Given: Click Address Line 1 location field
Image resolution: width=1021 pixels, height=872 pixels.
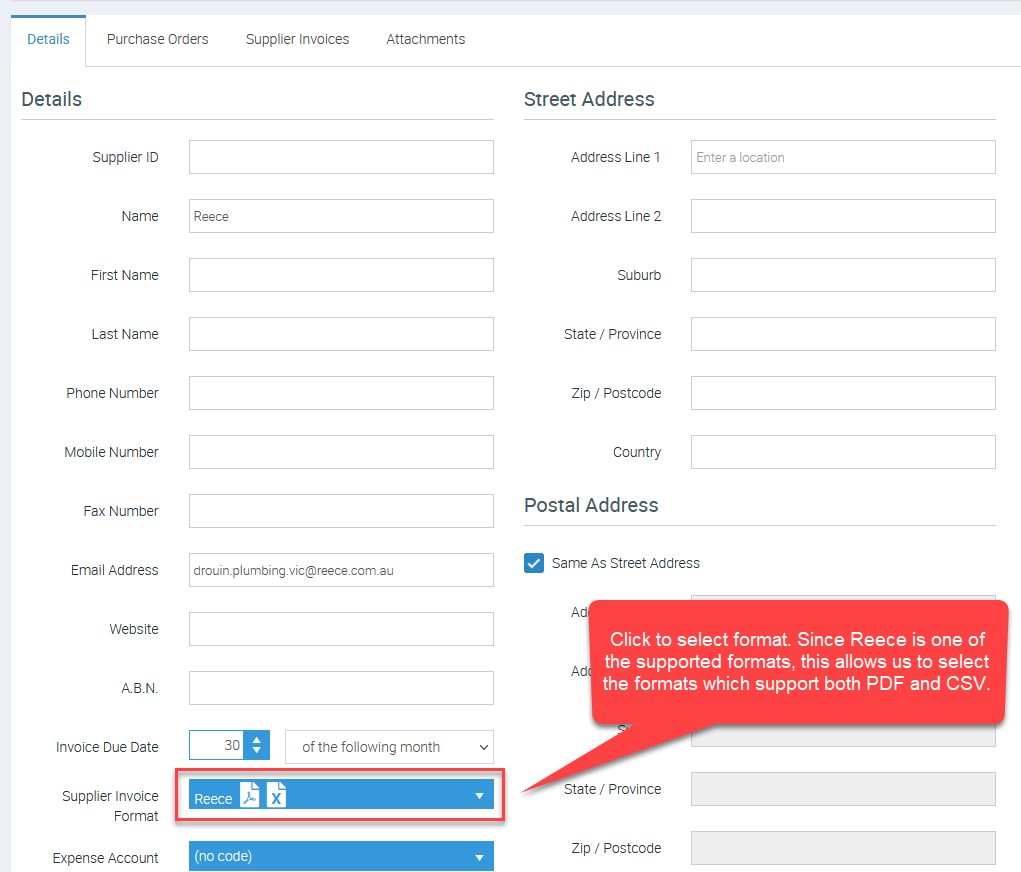Looking at the screenshot, I should 842,157.
